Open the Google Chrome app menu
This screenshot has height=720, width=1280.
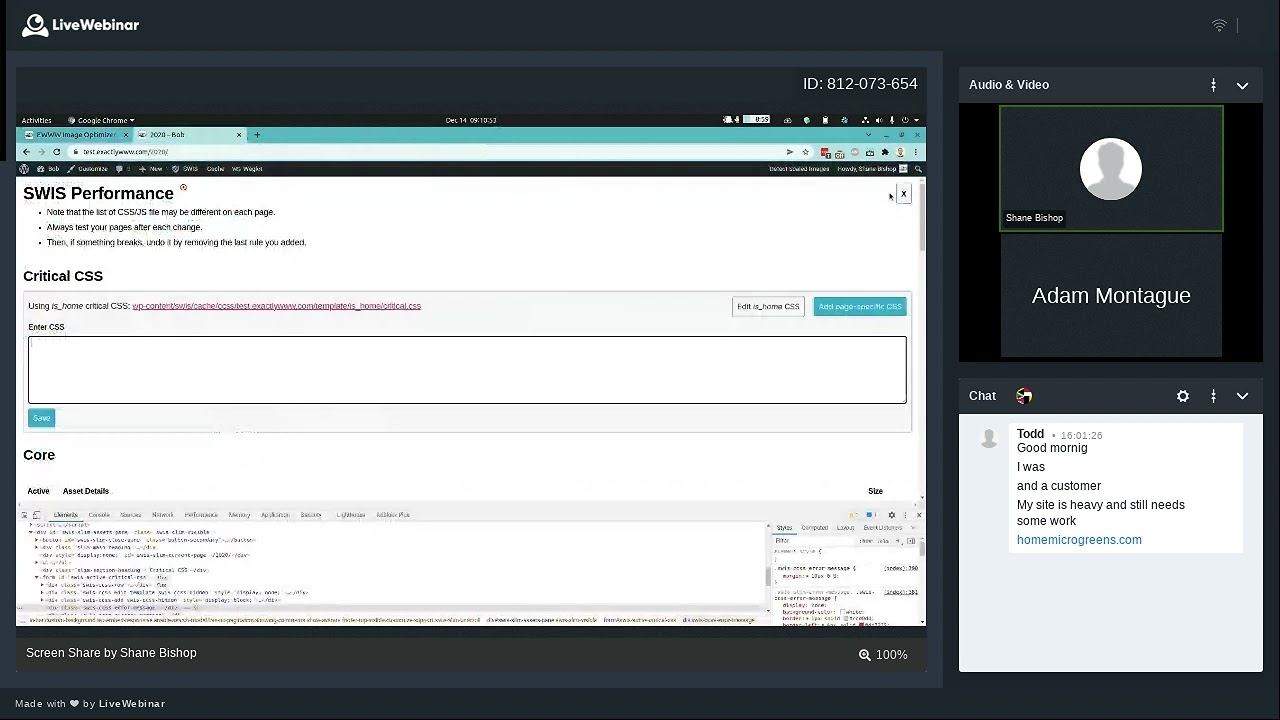103,120
